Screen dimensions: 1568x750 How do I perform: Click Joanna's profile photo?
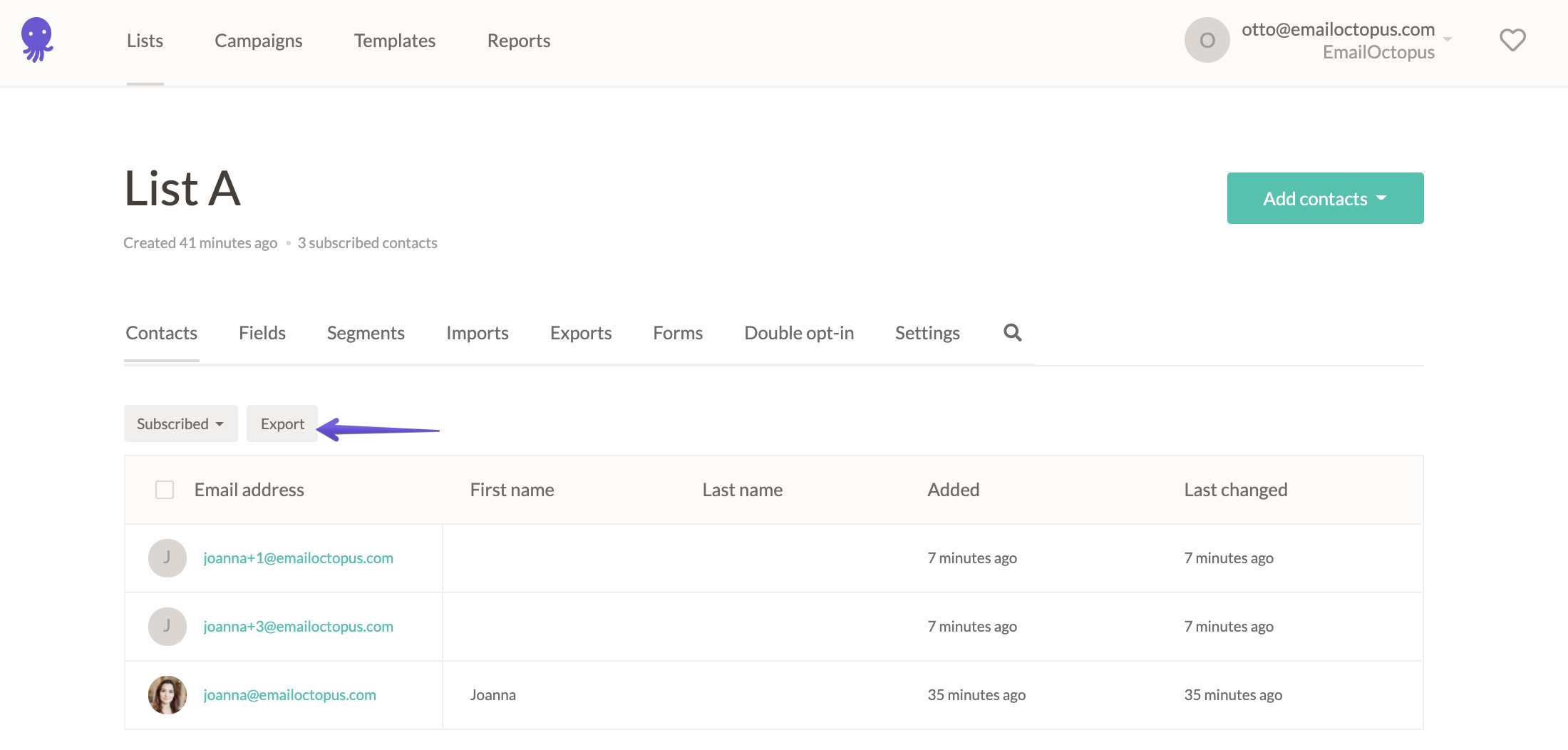coord(167,694)
